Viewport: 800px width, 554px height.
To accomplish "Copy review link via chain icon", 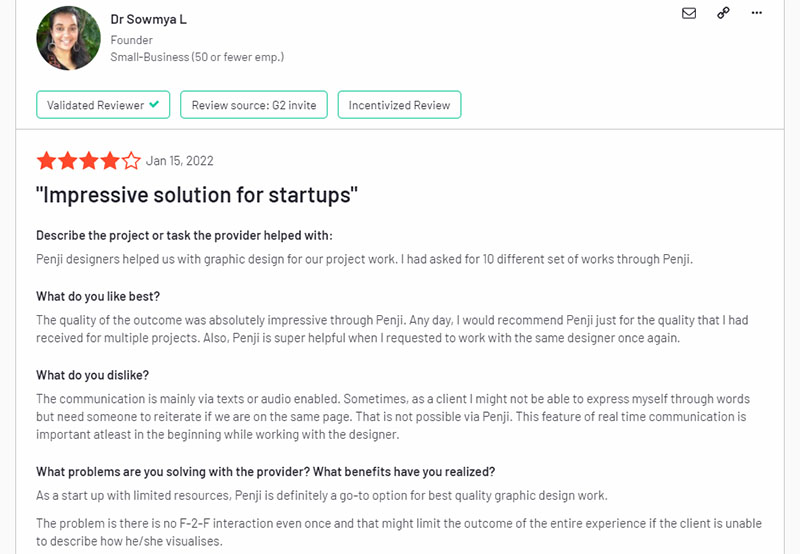I will 723,13.
